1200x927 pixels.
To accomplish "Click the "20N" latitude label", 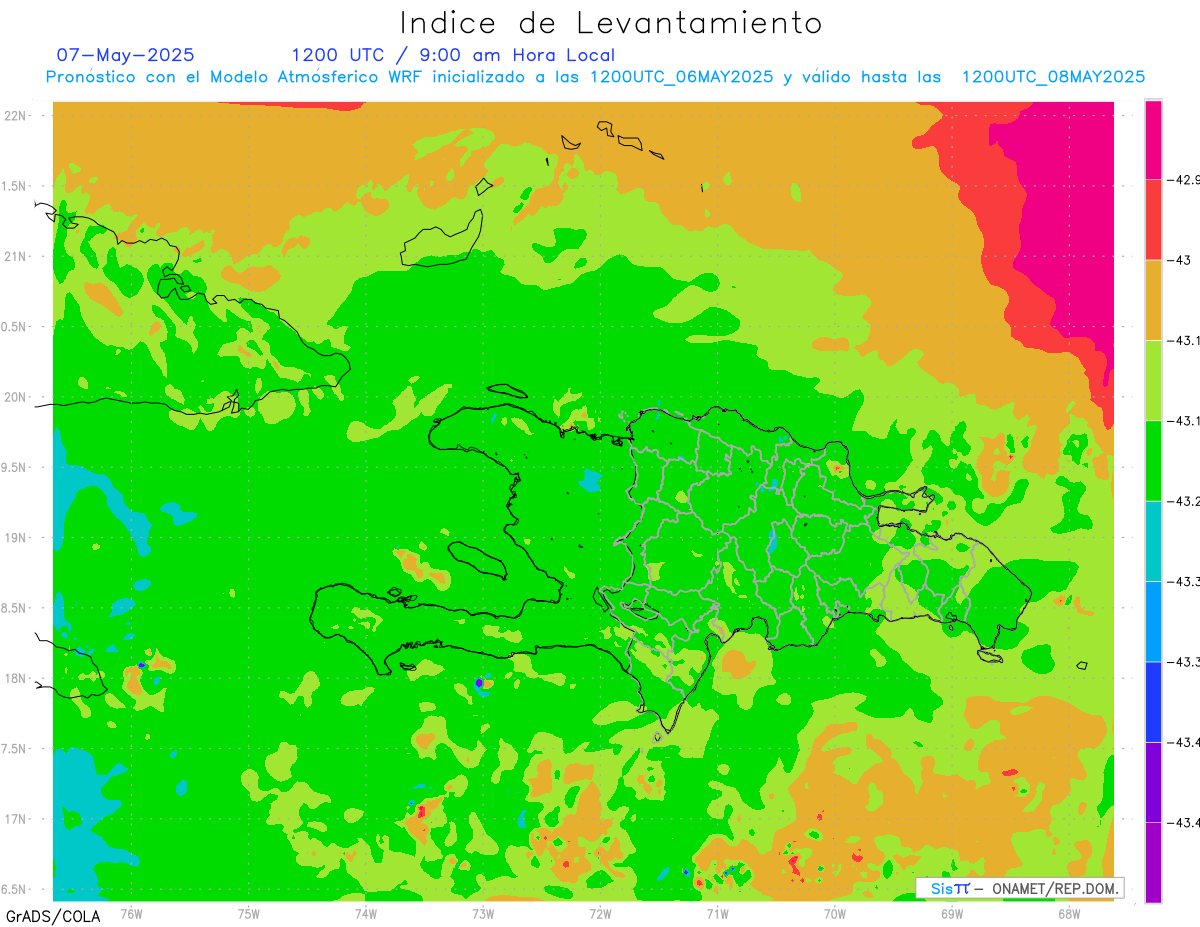I will pyautogui.click(x=16, y=397).
